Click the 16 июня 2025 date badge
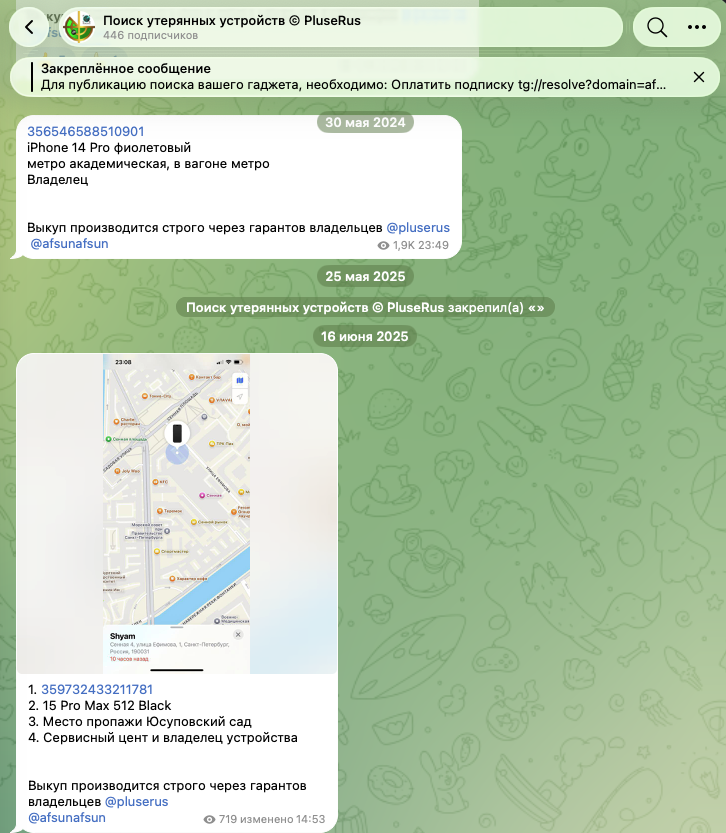The image size is (726, 833). click(x=364, y=336)
